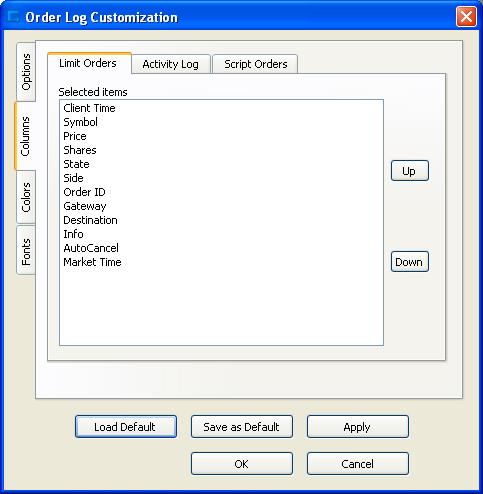The image size is (483, 494).
Task: Switch to the Options side tab
Action: point(26,72)
